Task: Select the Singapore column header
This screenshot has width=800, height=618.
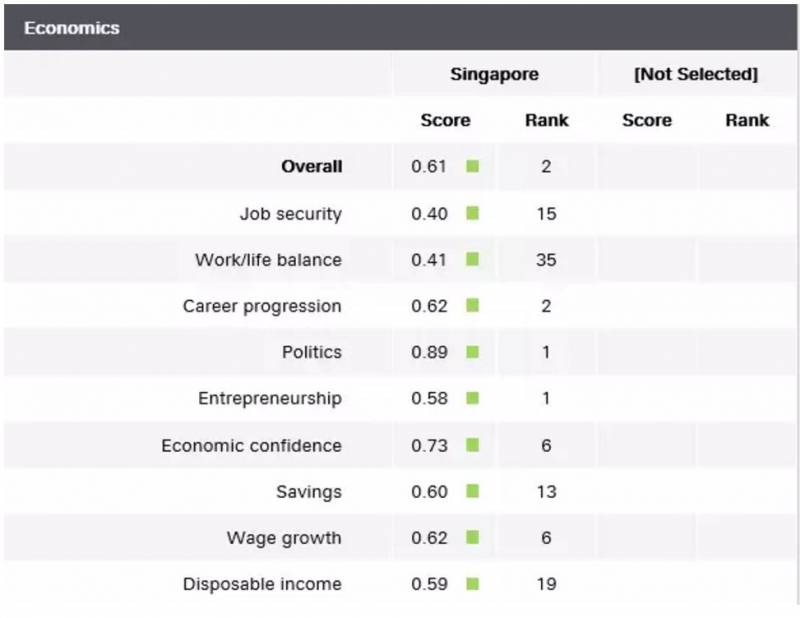Action: pyautogui.click(x=494, y=75)
